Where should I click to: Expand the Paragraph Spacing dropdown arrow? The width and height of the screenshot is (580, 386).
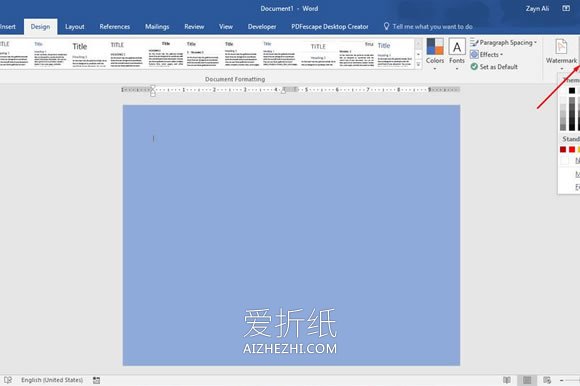pos(535,43)
